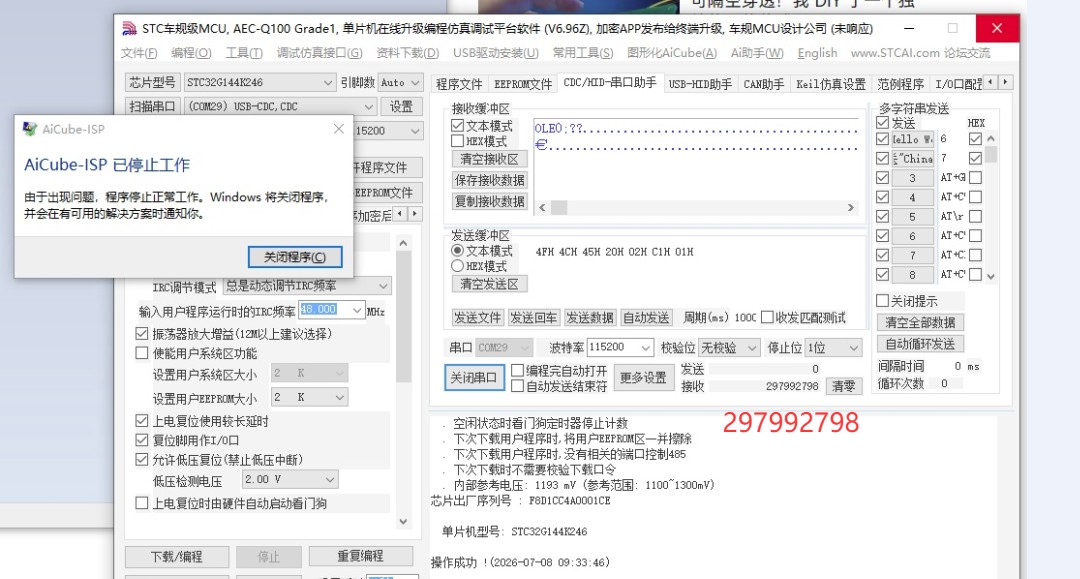The width and height of the screenshot is (1080, 579).
Task: Expand the 停止位 1位 dropdown
Action: point(853,348)
